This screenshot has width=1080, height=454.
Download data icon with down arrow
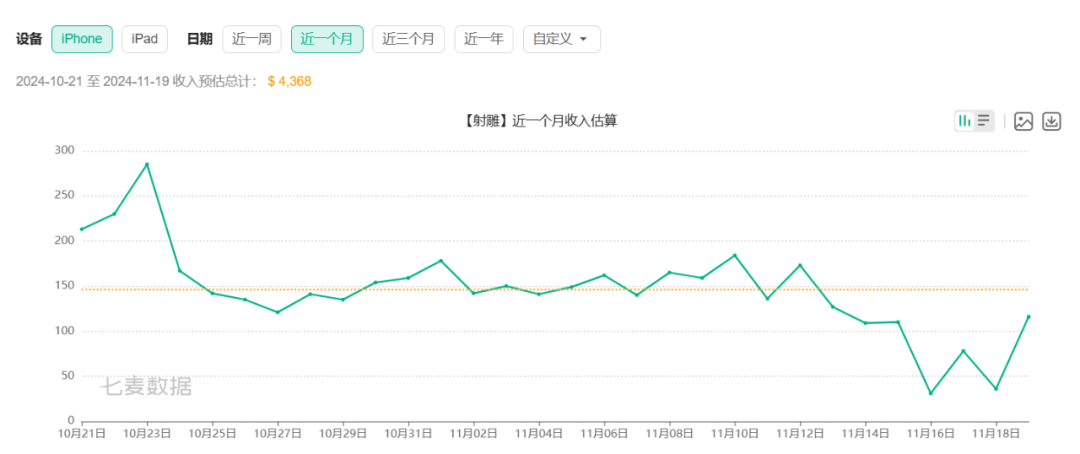click(1051, 122)
